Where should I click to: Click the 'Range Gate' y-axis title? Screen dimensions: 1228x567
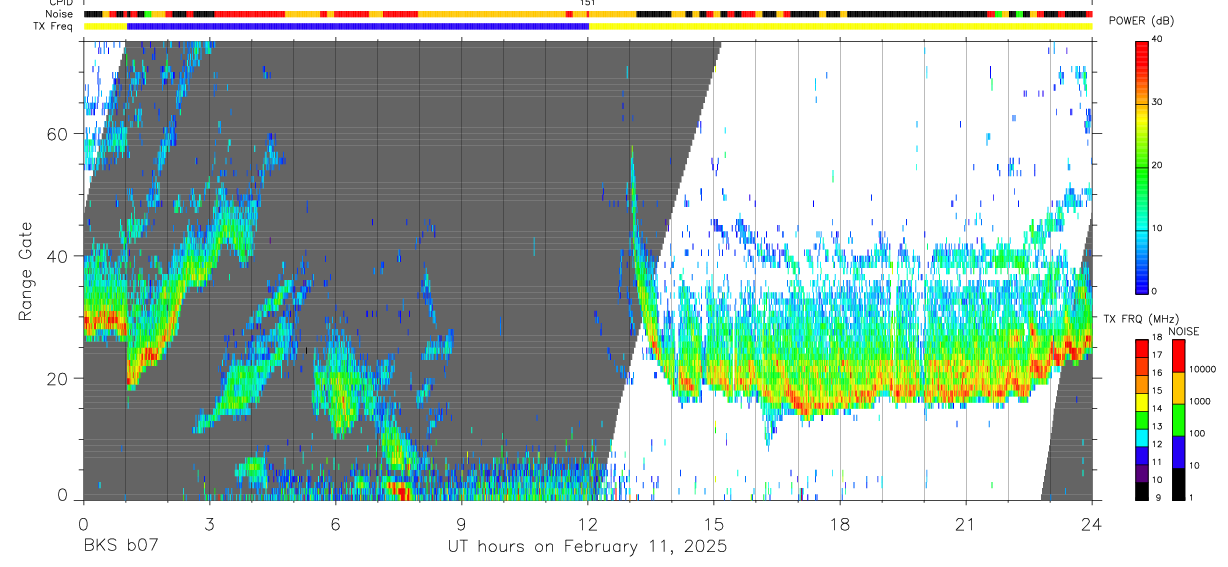(x=27, y=271)
